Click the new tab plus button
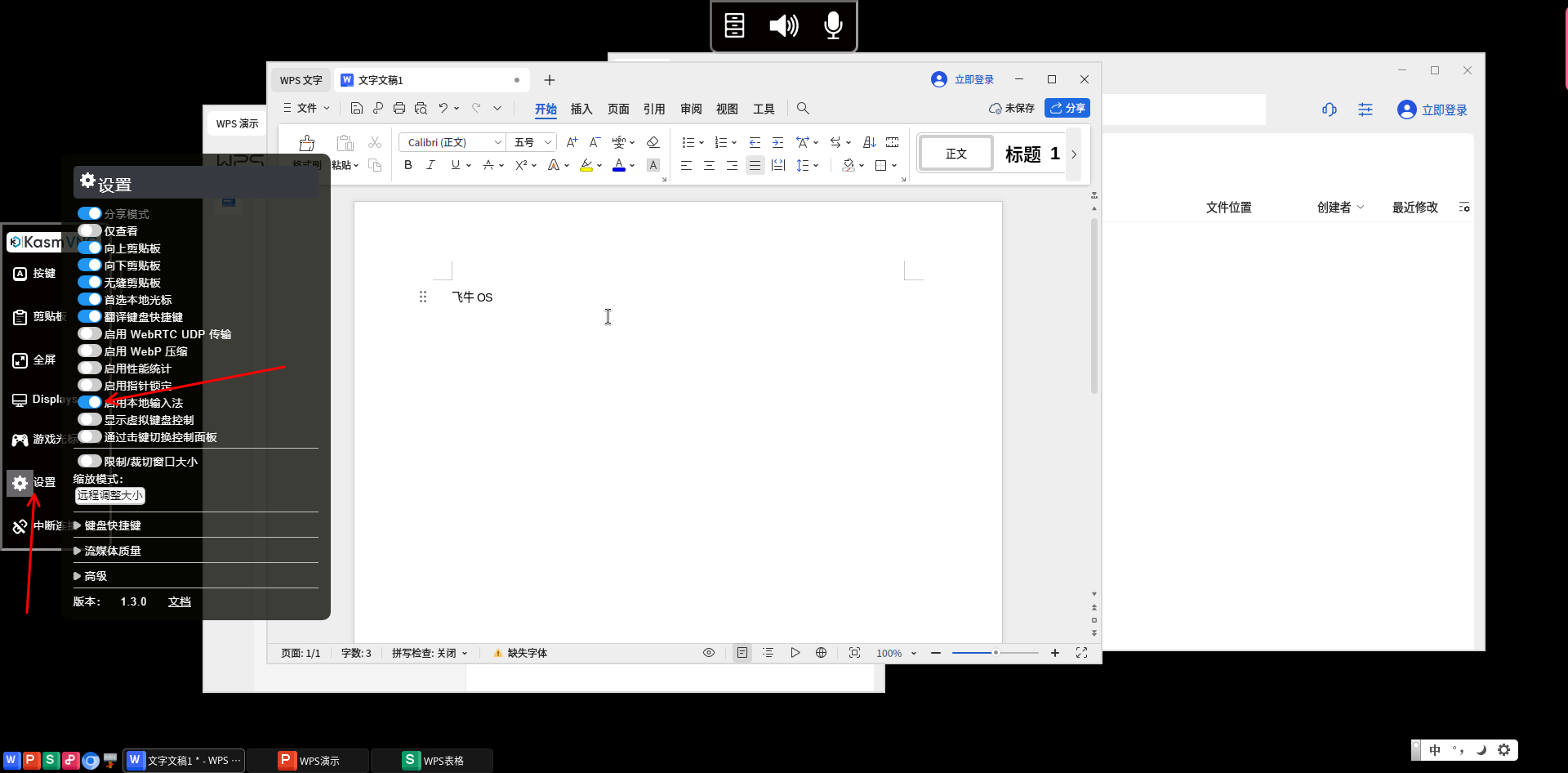The height and width of the screenshot is (773, 1568). click(550, 80)
